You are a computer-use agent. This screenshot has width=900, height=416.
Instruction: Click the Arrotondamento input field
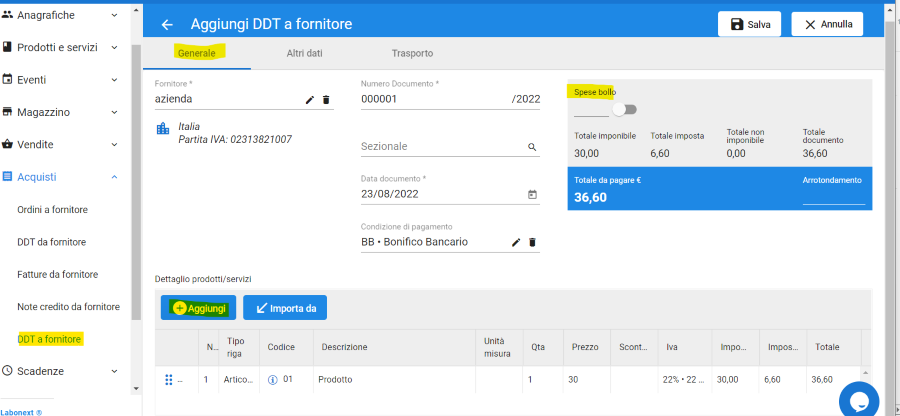point(833,196)
